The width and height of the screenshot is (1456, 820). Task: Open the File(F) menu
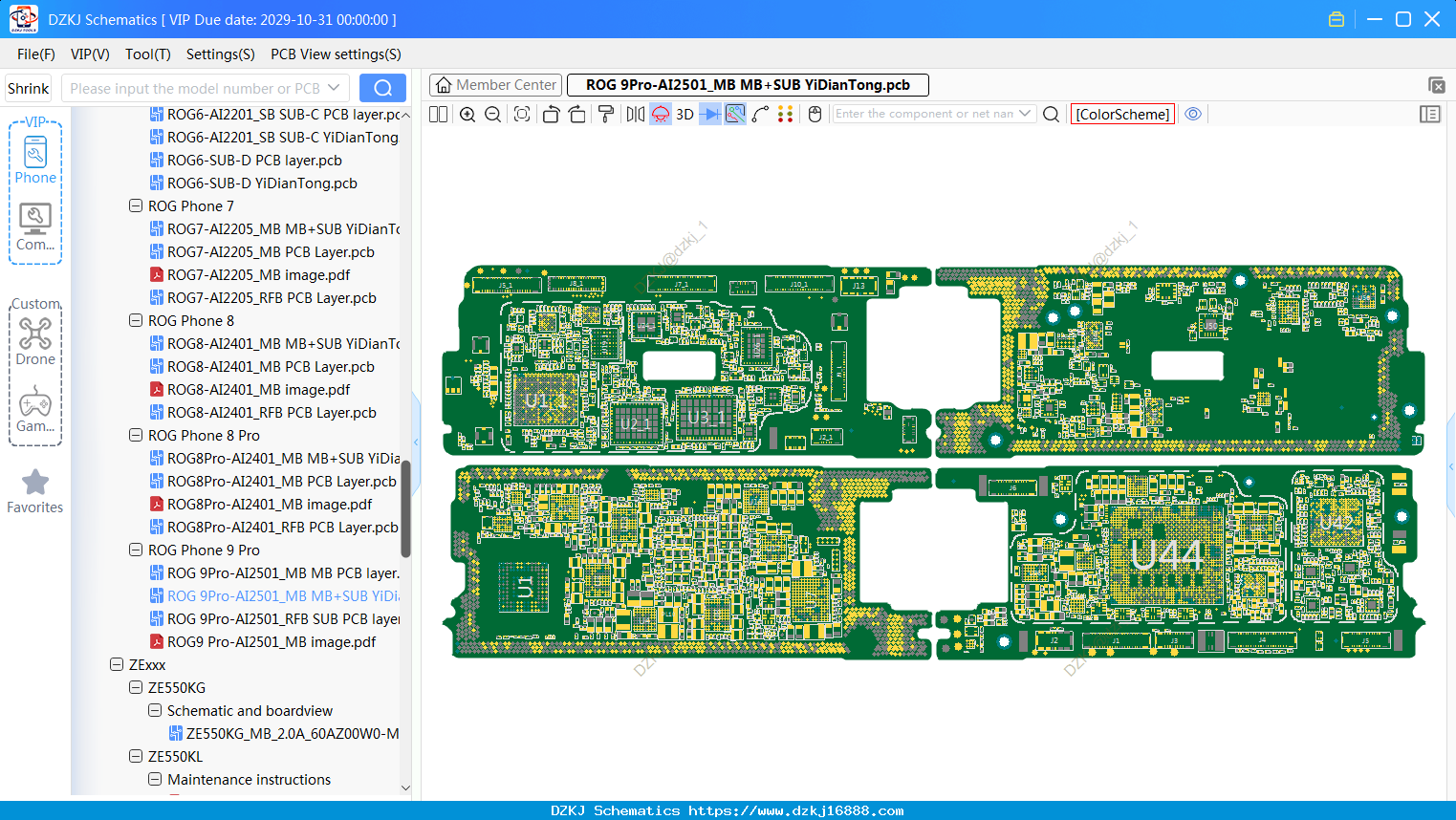click(36, 54)
